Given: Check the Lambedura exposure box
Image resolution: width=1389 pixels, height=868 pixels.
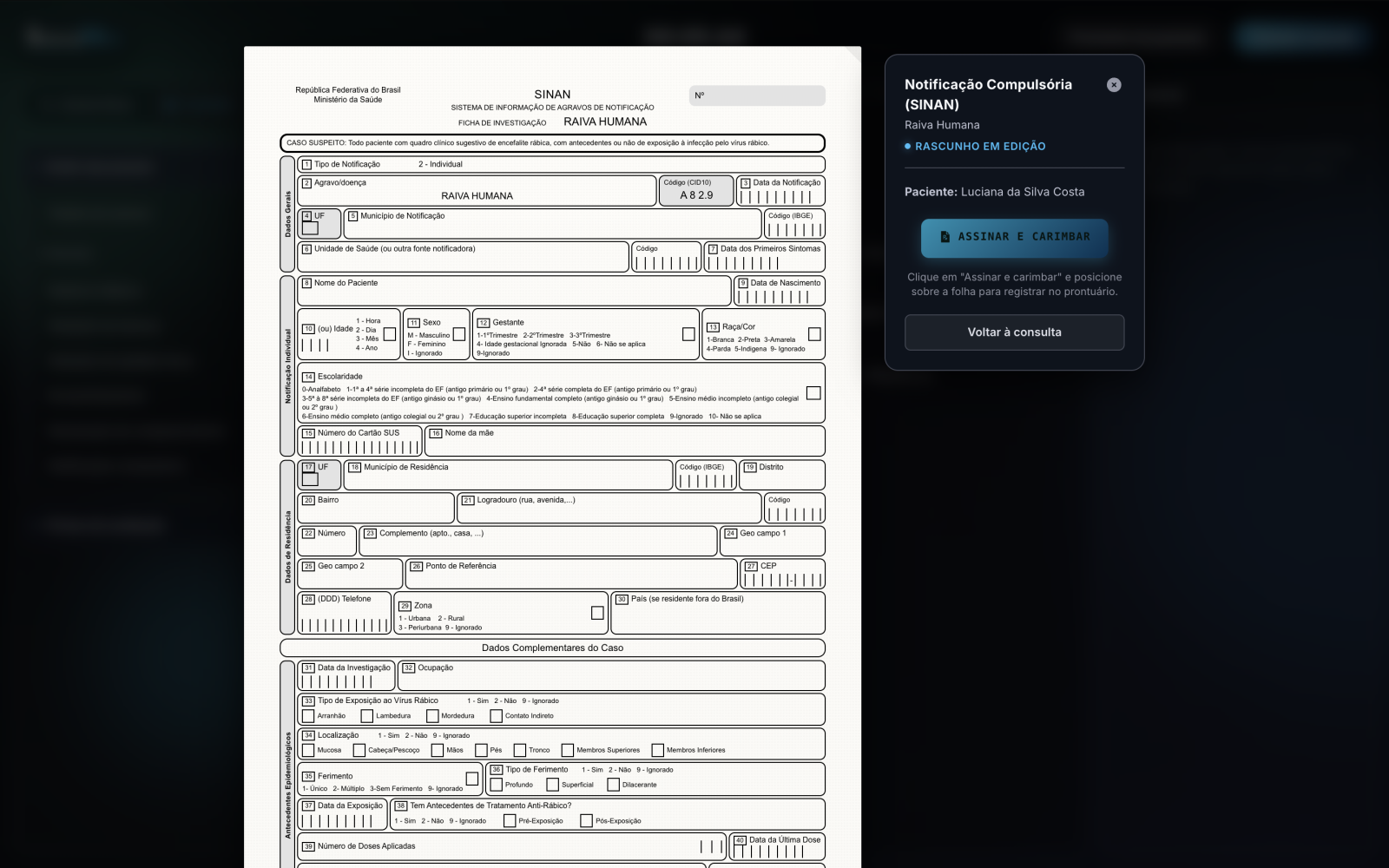Looking at the screenshot, I should pyautogui.click(x=366, y=716).
